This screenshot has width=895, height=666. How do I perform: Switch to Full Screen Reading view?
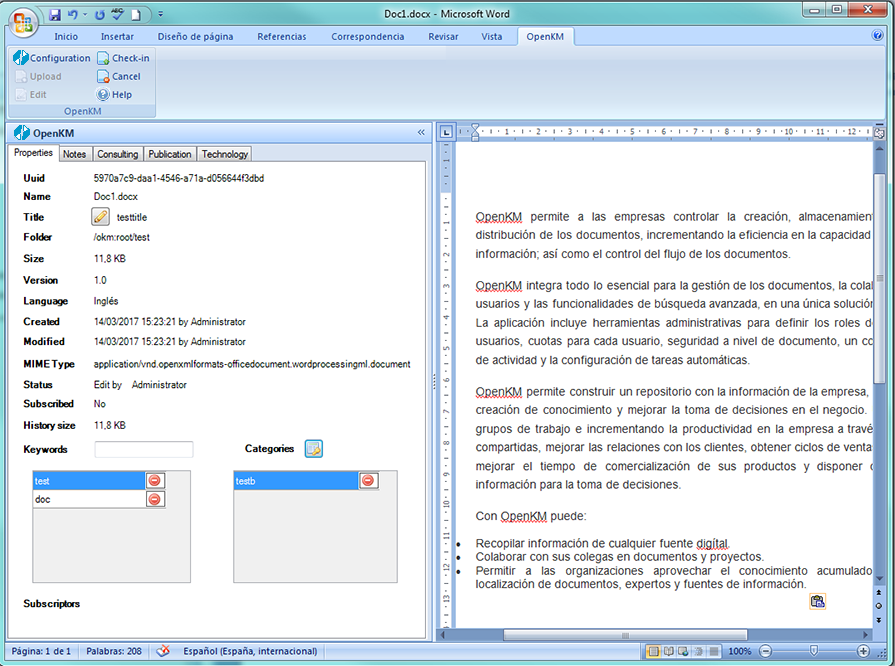(668, 651)
